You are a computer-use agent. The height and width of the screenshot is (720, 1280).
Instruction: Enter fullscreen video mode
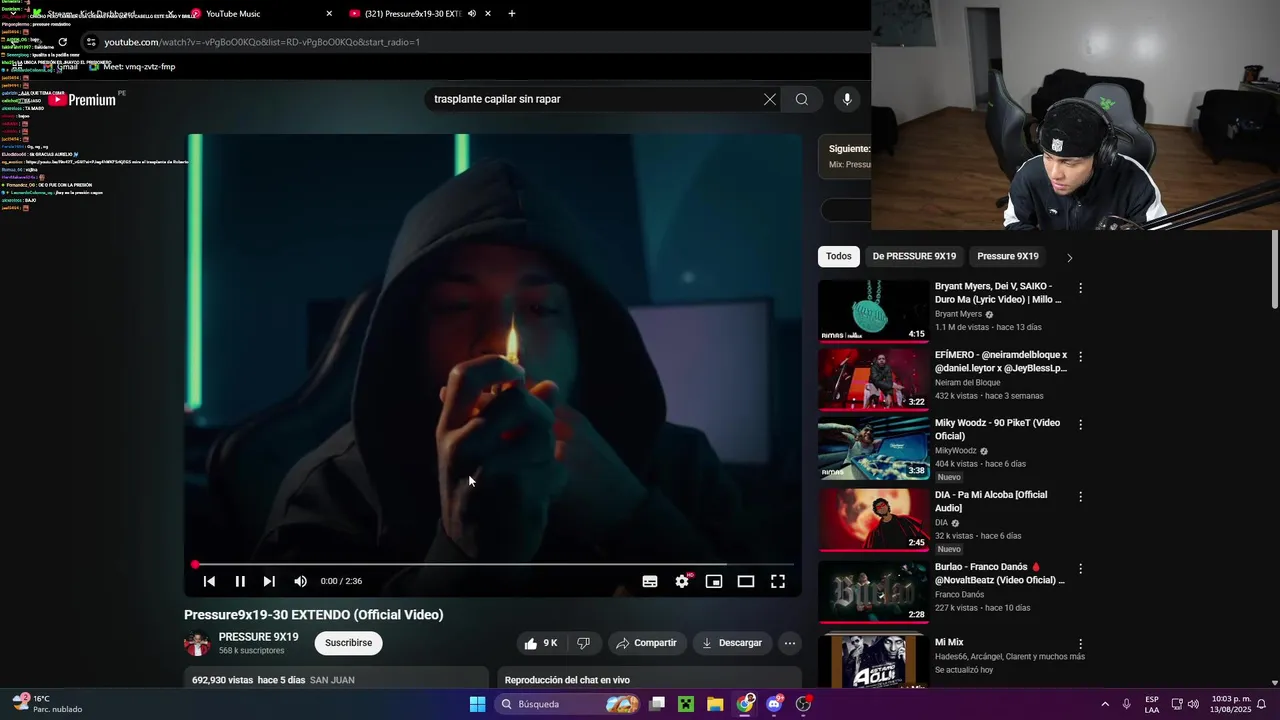pyautogui.click(x=778, y=581)
